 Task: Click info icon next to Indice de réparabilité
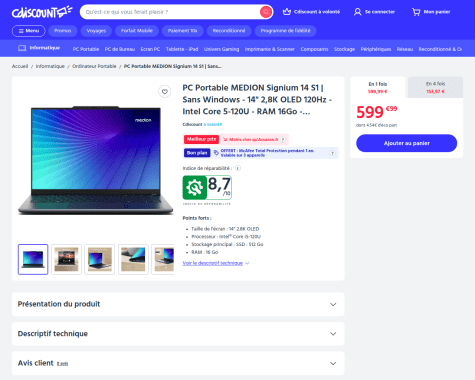238,168
